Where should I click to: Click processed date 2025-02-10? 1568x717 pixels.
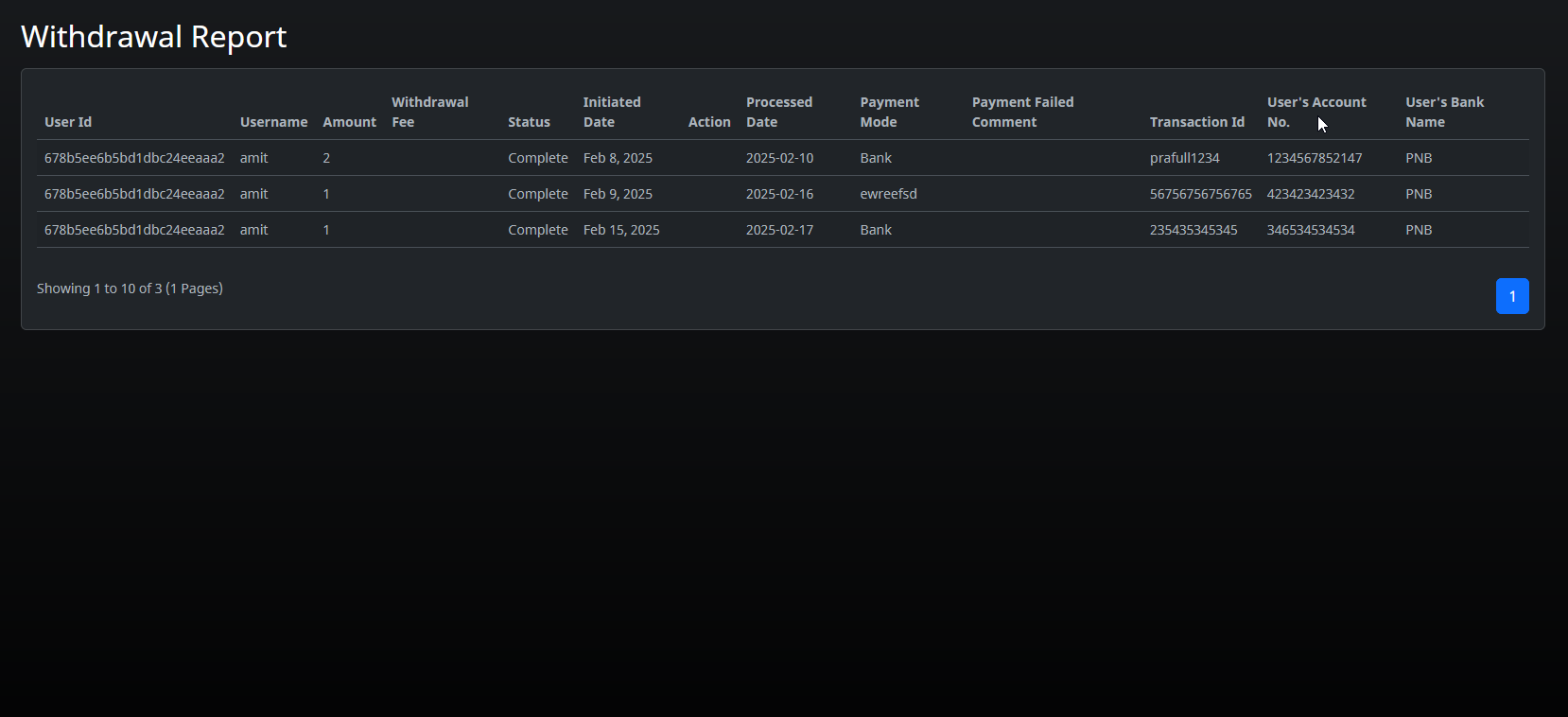(779, 158)
